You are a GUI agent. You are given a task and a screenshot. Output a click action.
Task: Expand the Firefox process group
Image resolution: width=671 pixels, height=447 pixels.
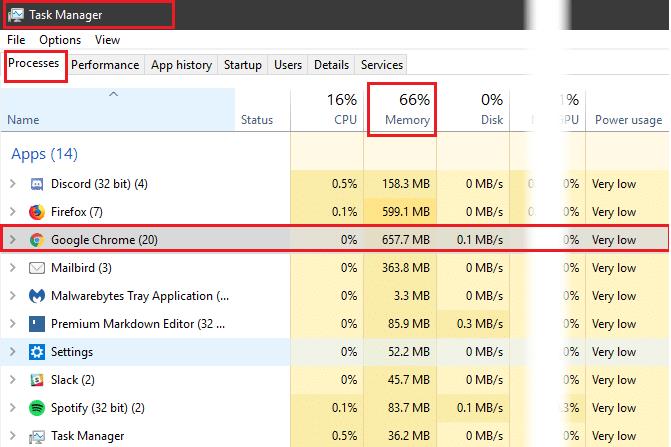click(13, 212)
